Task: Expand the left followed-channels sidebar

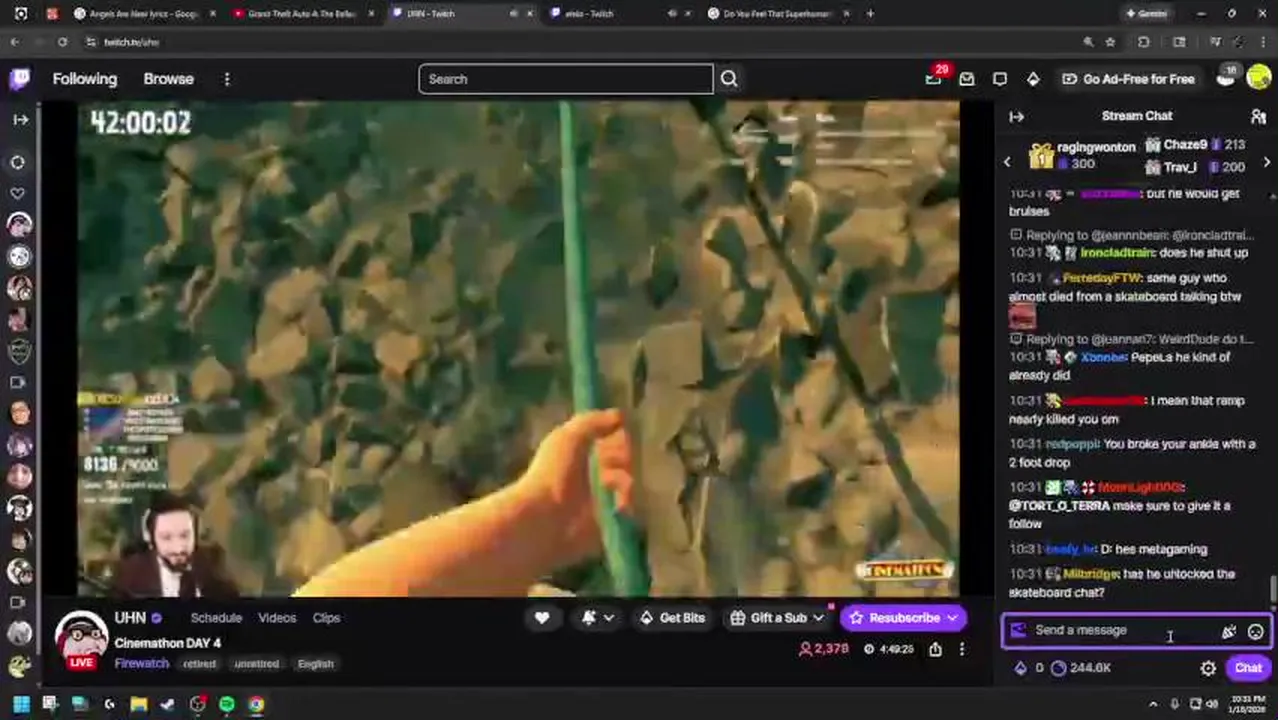Action: [x=20, y=119]
